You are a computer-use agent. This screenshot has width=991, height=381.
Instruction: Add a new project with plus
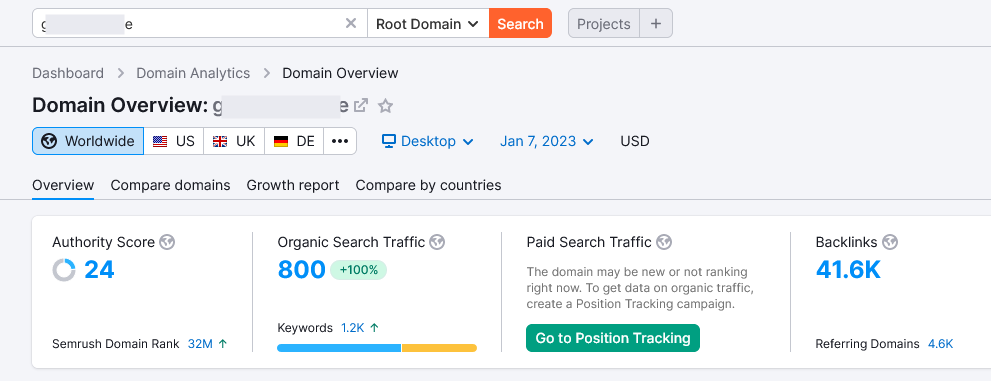pyautogui.click(x=656, y=23)
